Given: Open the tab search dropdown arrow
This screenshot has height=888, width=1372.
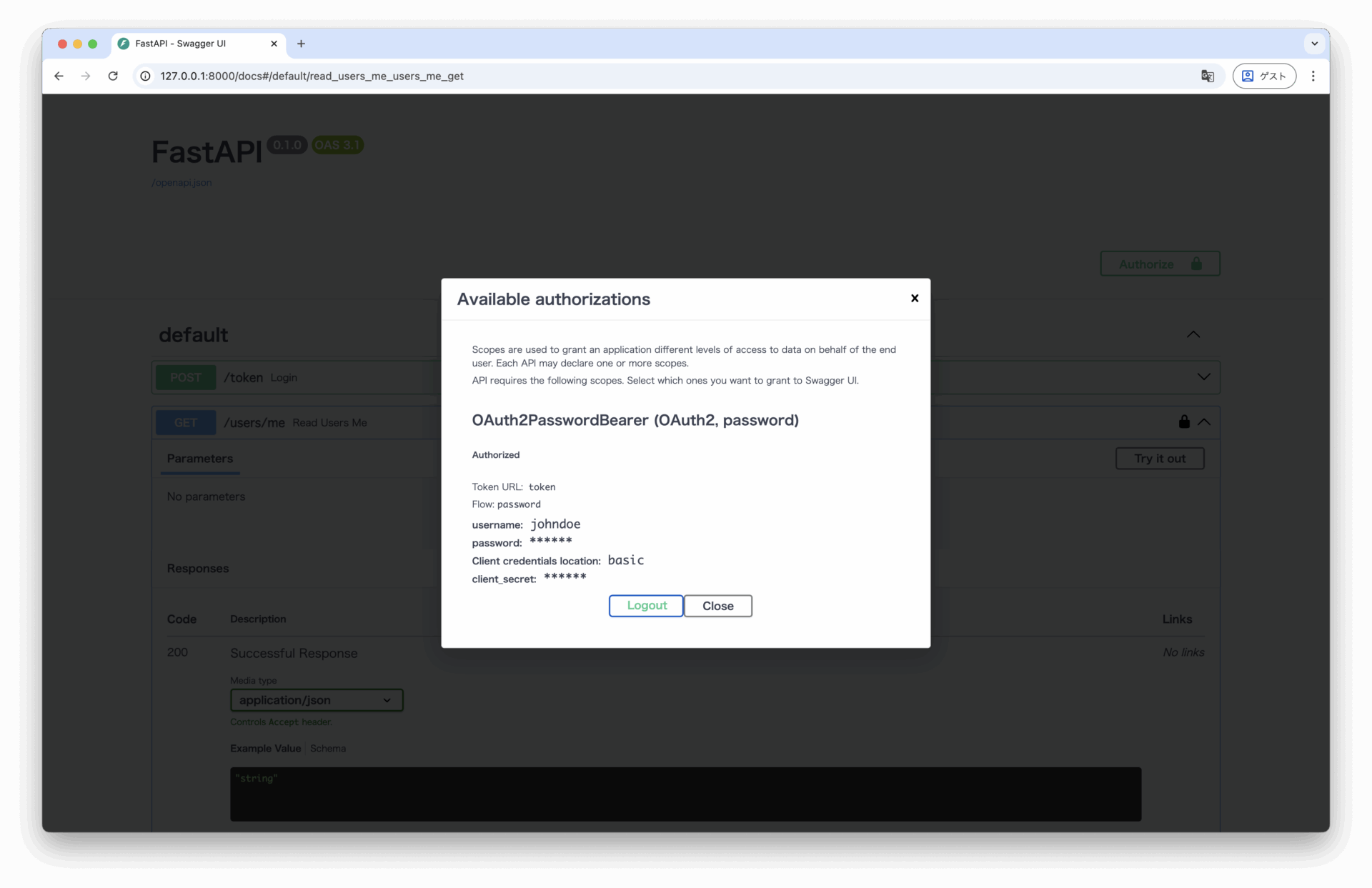Looking at the screenshot, I should click(x=1314, y=44).
